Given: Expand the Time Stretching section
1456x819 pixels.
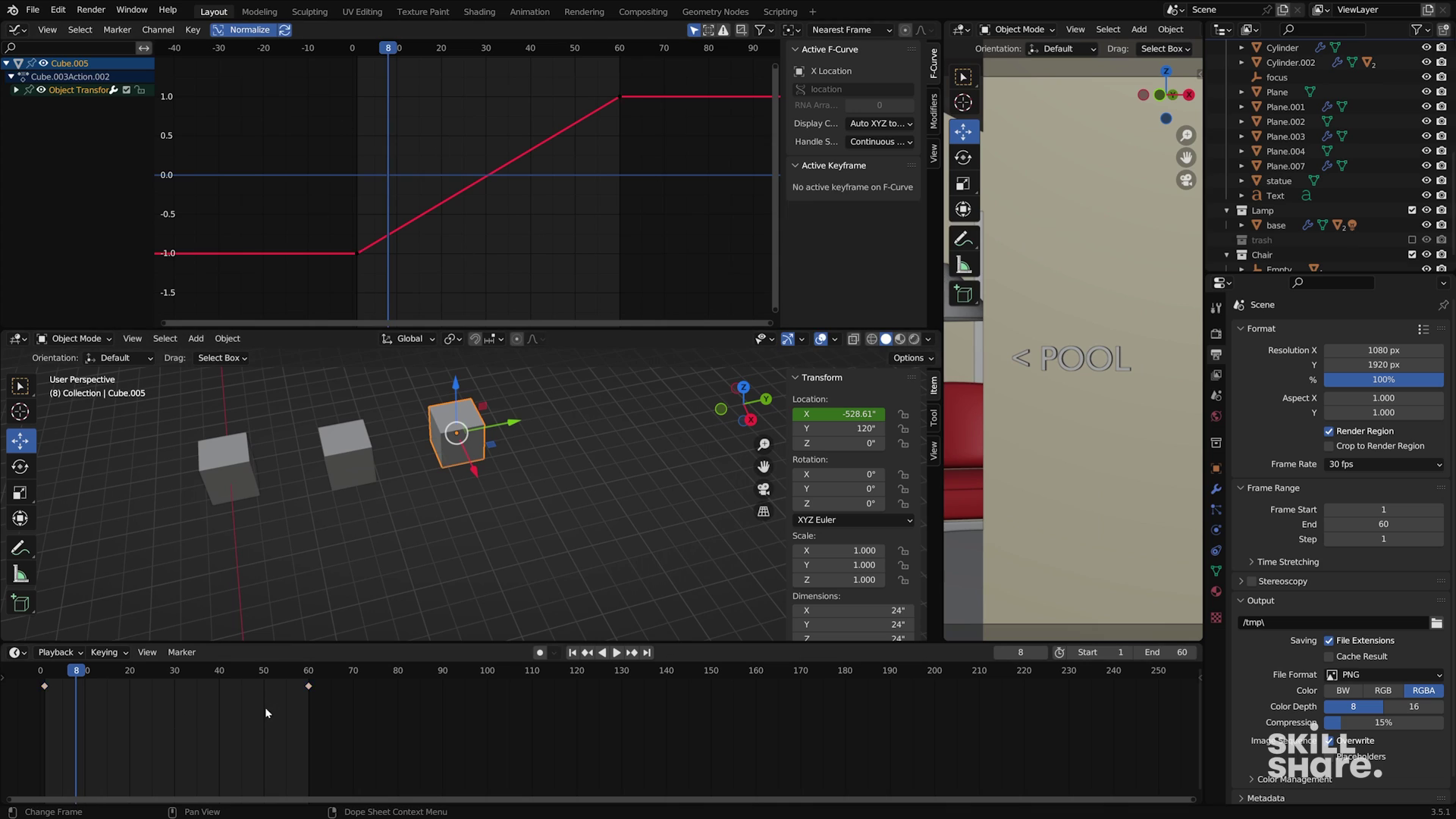Looking at the screenshot, I should [x=1287, y=562].
